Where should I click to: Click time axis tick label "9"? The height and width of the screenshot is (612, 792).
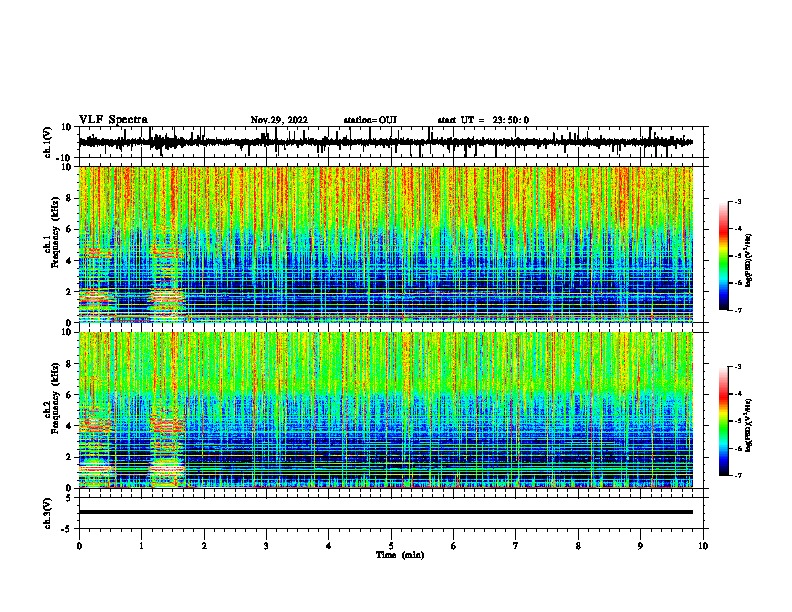pyautogui.click(x=640, y=546)
